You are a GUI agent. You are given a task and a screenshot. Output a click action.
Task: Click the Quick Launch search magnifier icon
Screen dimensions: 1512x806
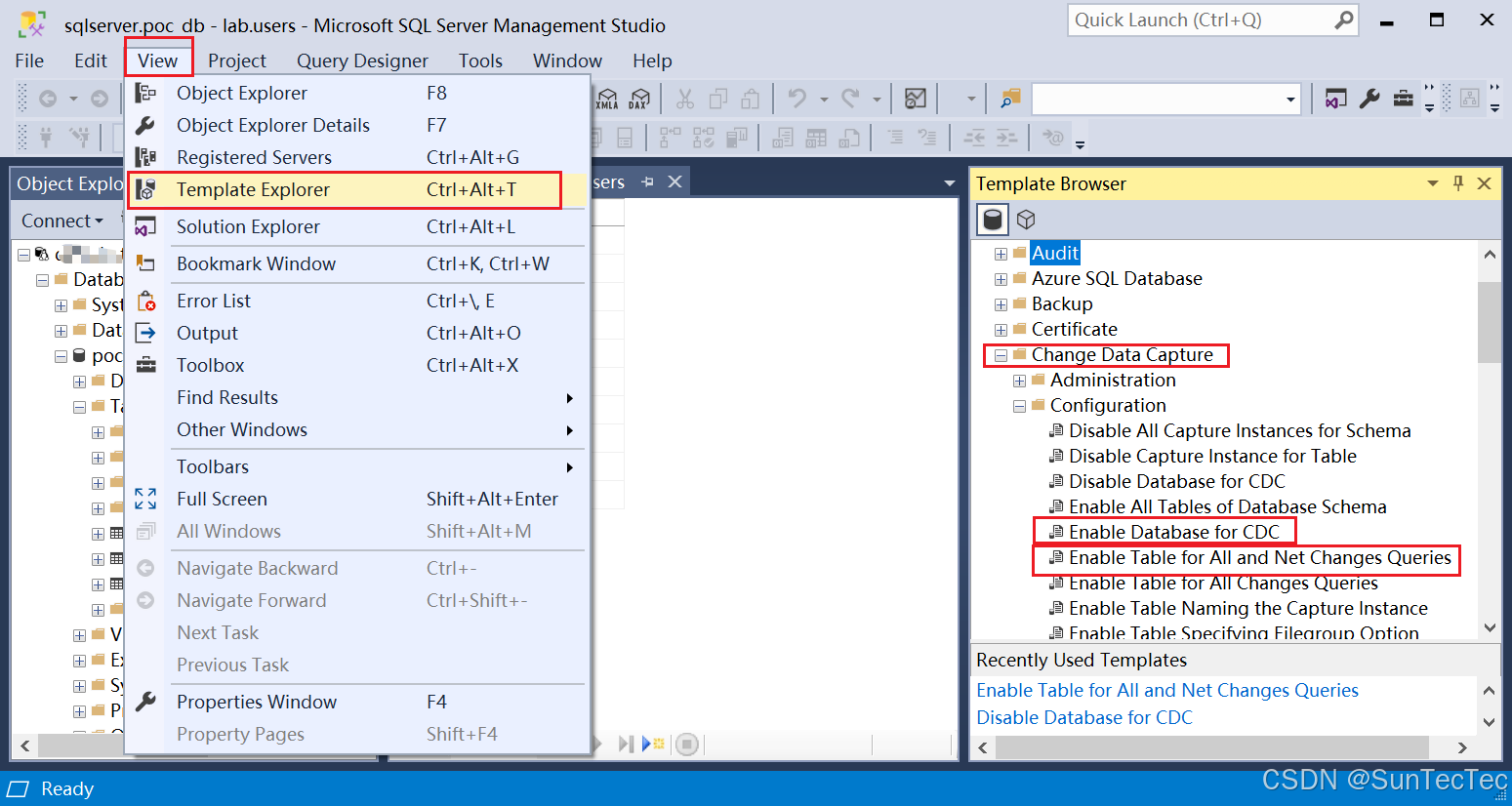1341,20
